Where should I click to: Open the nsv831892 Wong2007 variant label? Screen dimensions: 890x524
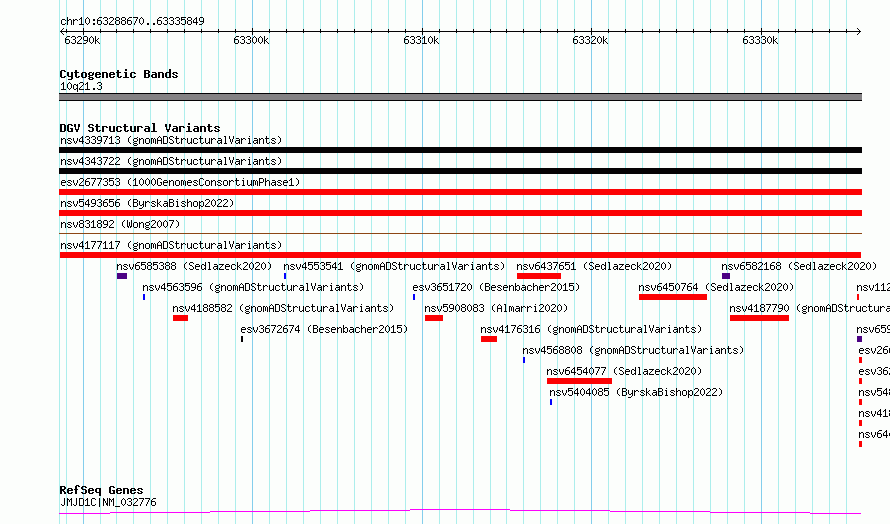(x=120, y=224)
